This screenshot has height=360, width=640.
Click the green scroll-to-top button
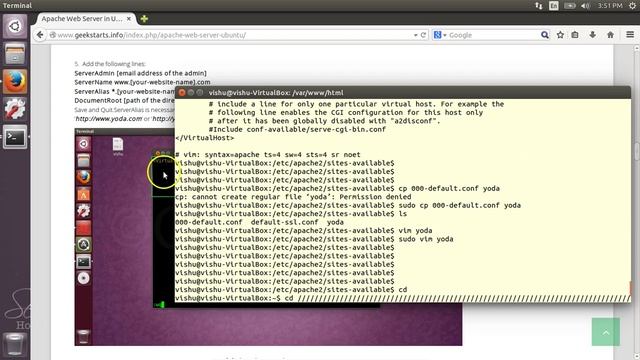click(x=606, y=332)
